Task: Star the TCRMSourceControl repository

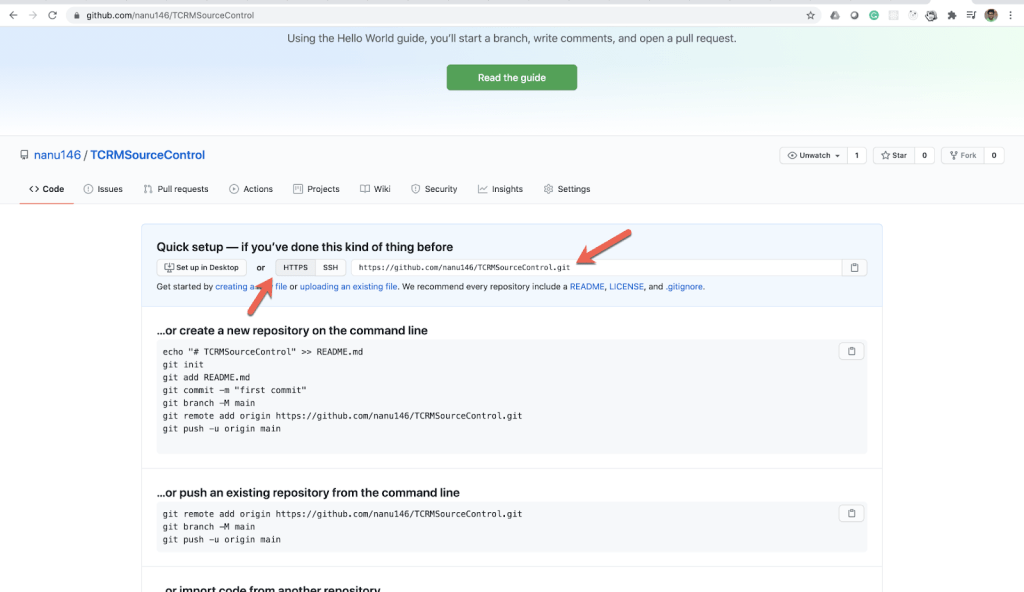Action: (x=892, y=156)
